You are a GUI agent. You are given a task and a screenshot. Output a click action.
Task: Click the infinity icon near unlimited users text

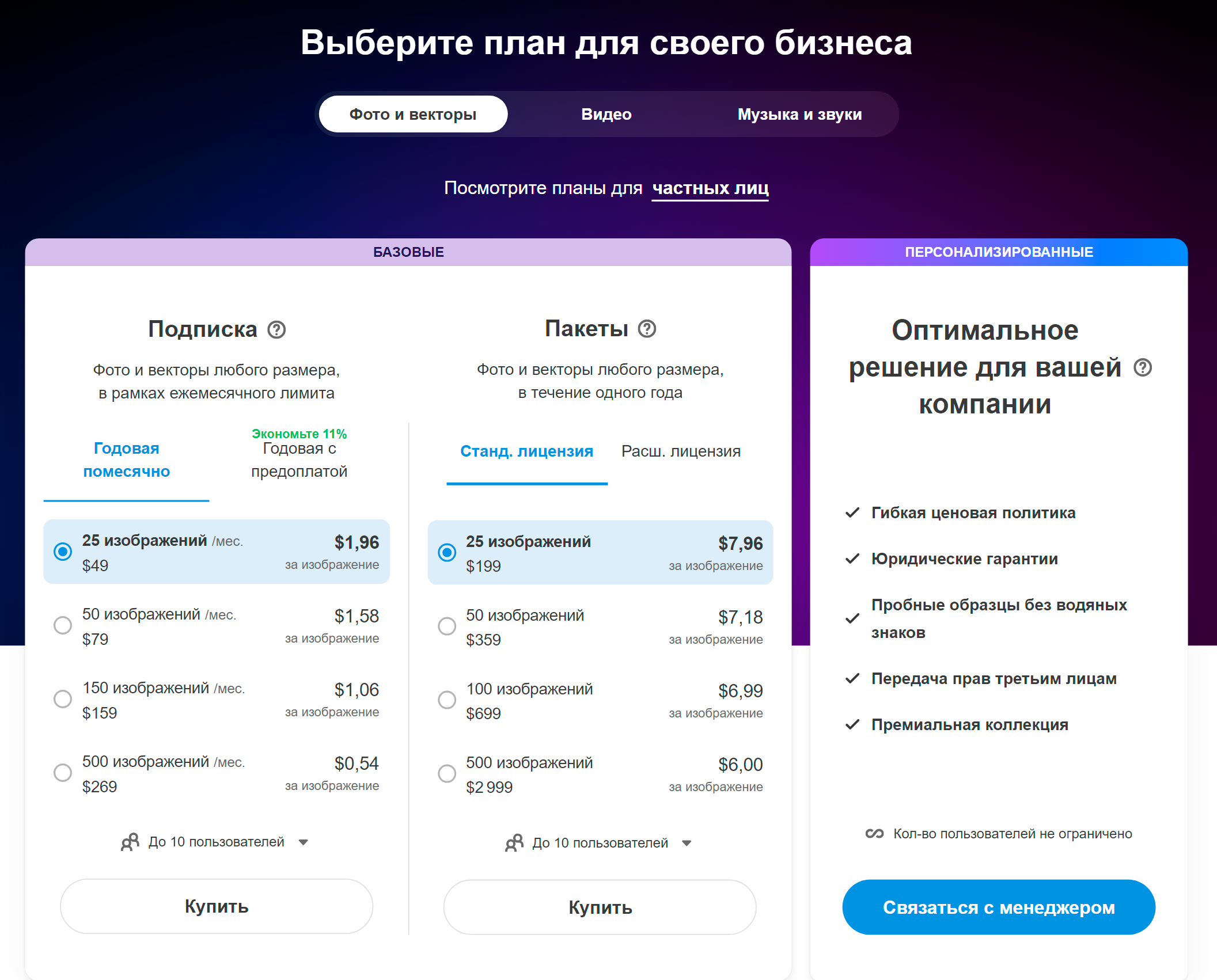tap(874, 834)
